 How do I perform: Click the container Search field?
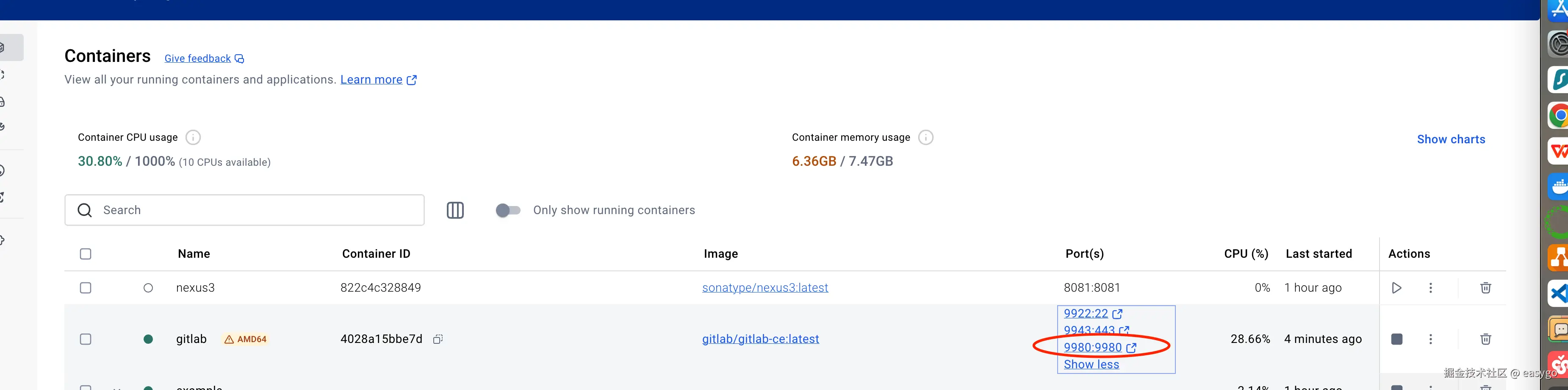(x=256, y=210)
